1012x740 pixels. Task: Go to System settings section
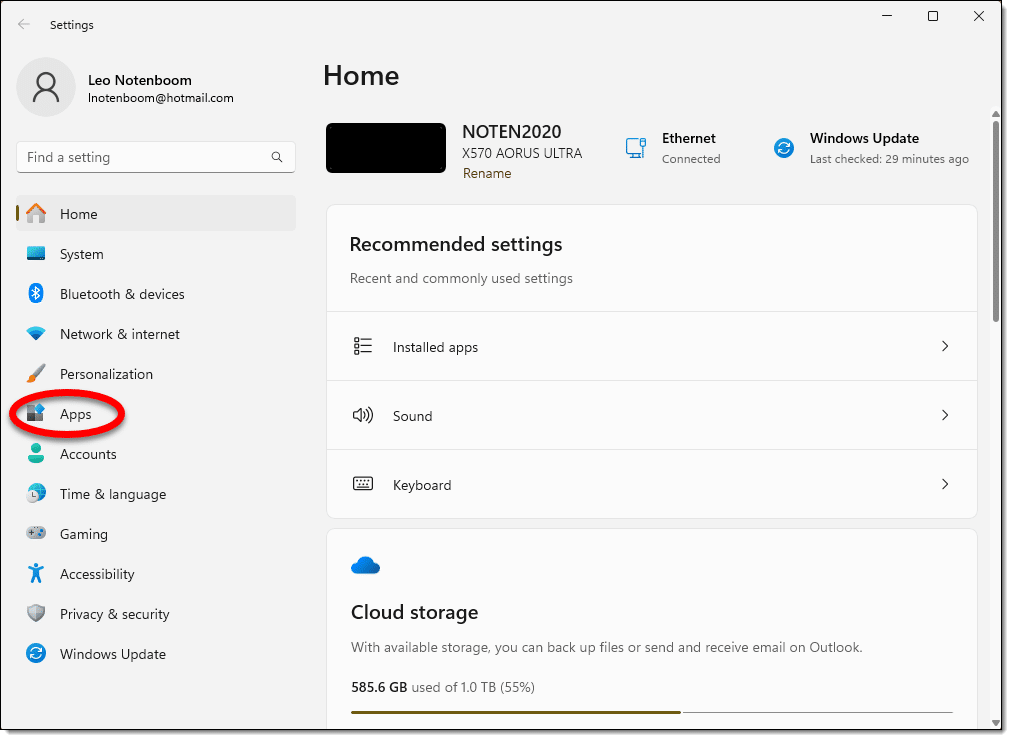click(x=81, y=254)
